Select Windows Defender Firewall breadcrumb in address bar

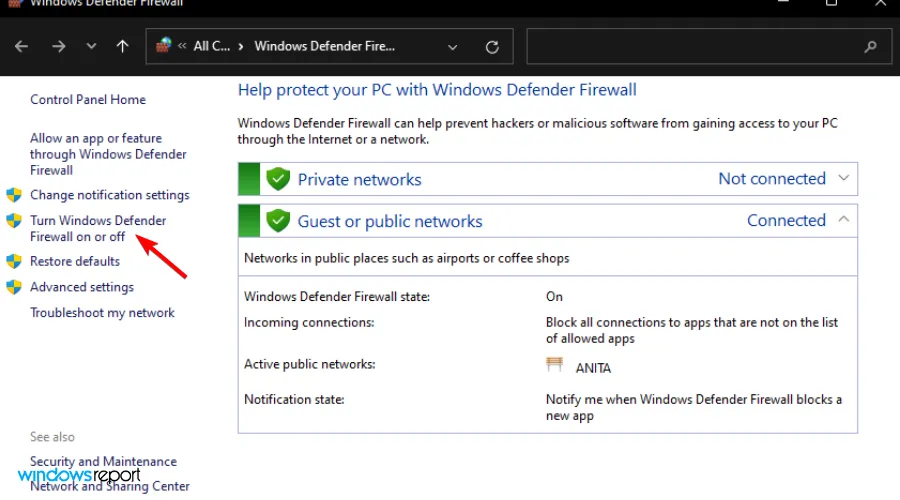(325, 47)
